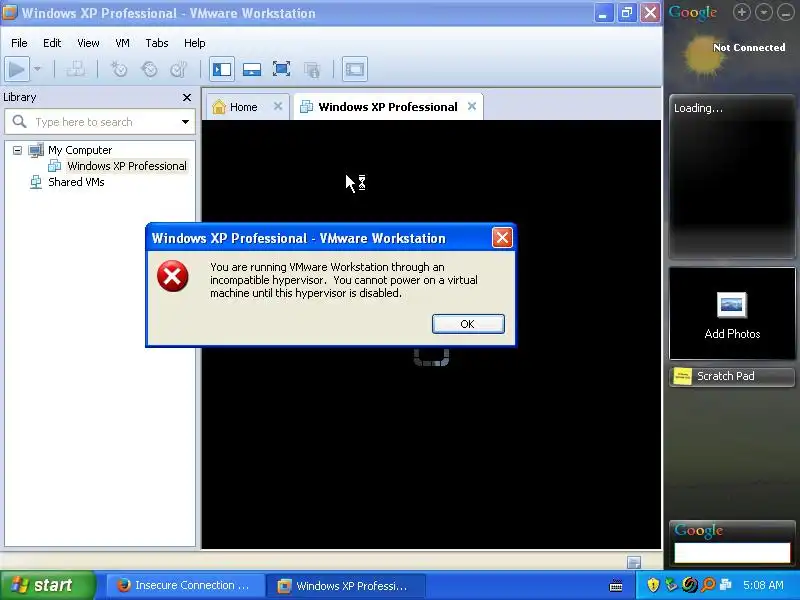
Task: Click the Google sidebar add gadget plus icon
Action: (741, 12)
